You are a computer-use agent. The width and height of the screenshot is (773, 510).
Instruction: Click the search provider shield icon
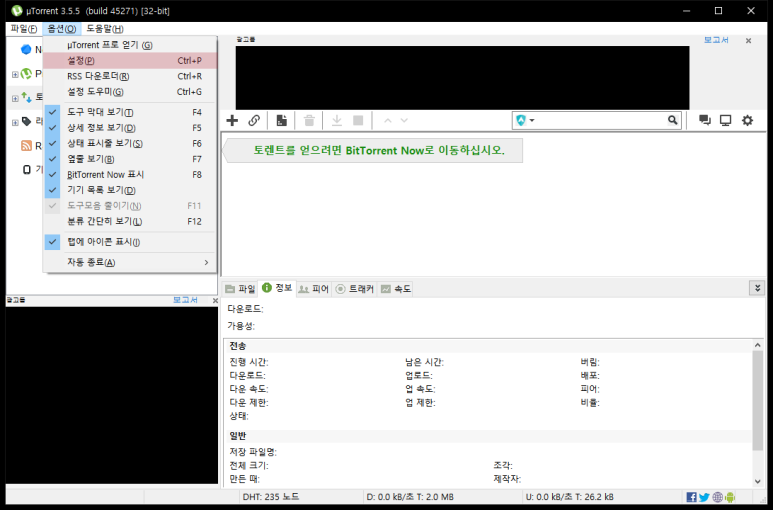click(521, 120)
